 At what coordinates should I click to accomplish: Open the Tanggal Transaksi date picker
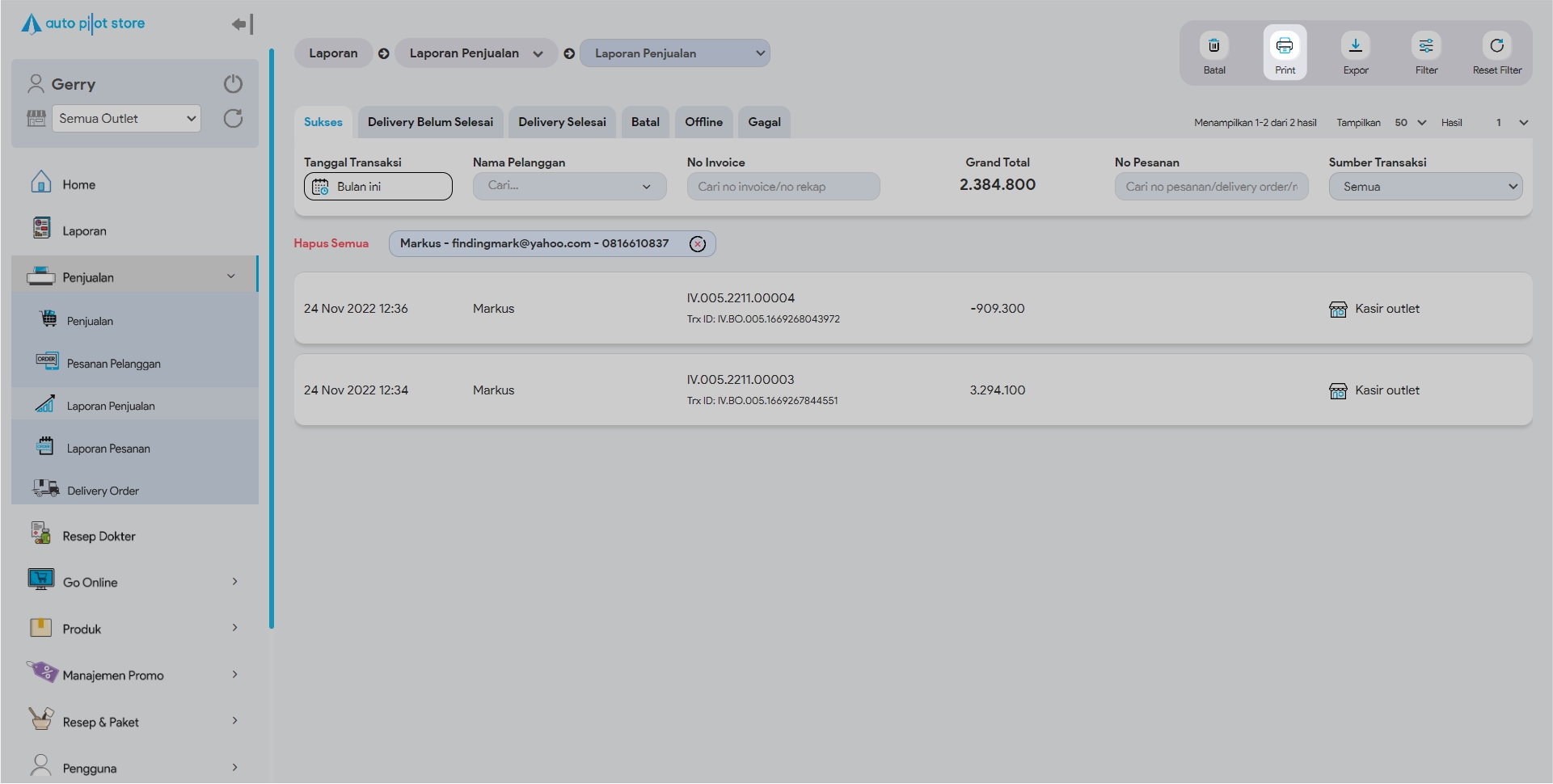click(x=378, y=187)
